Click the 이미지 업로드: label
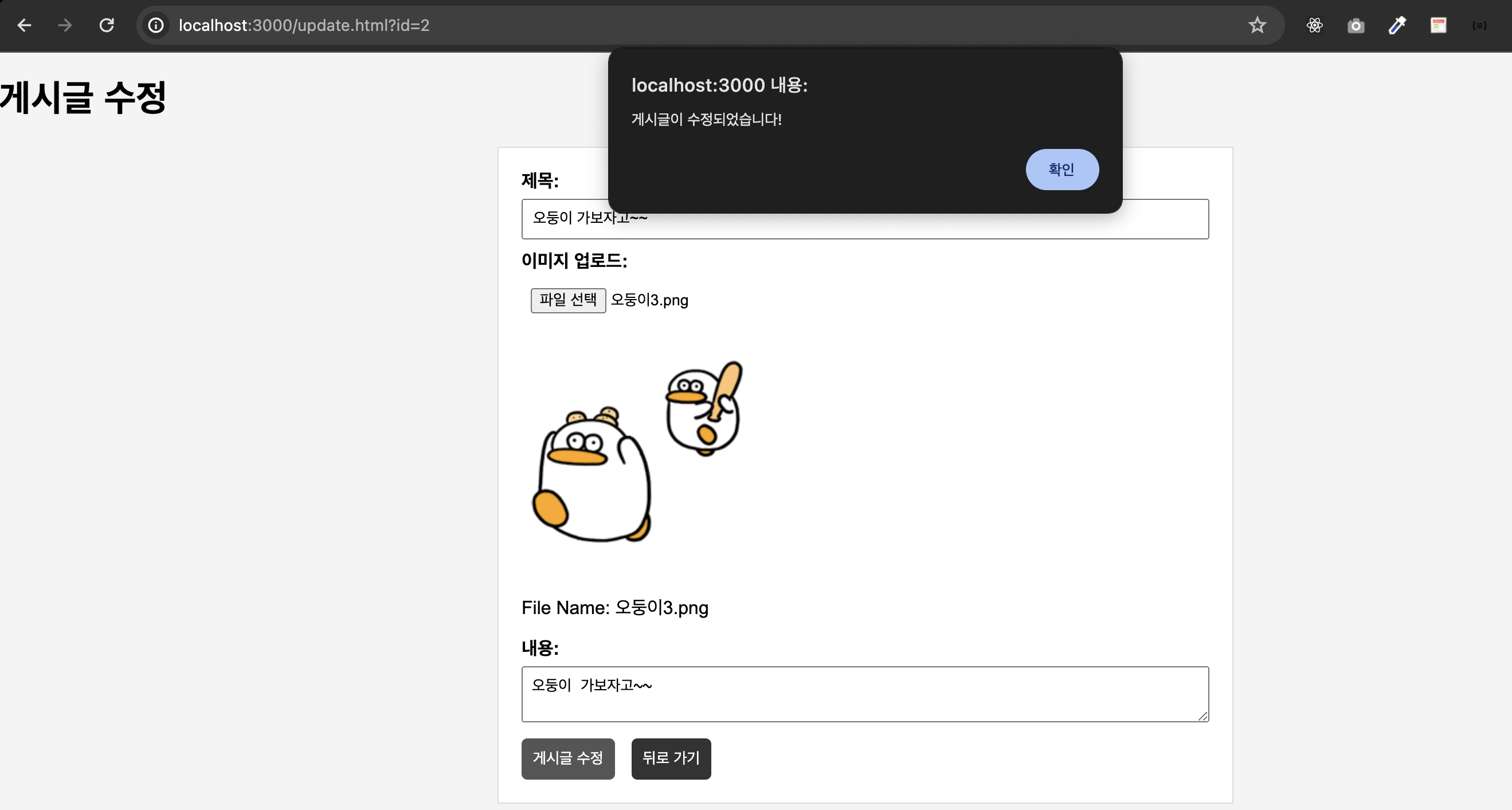 point(574,260)
